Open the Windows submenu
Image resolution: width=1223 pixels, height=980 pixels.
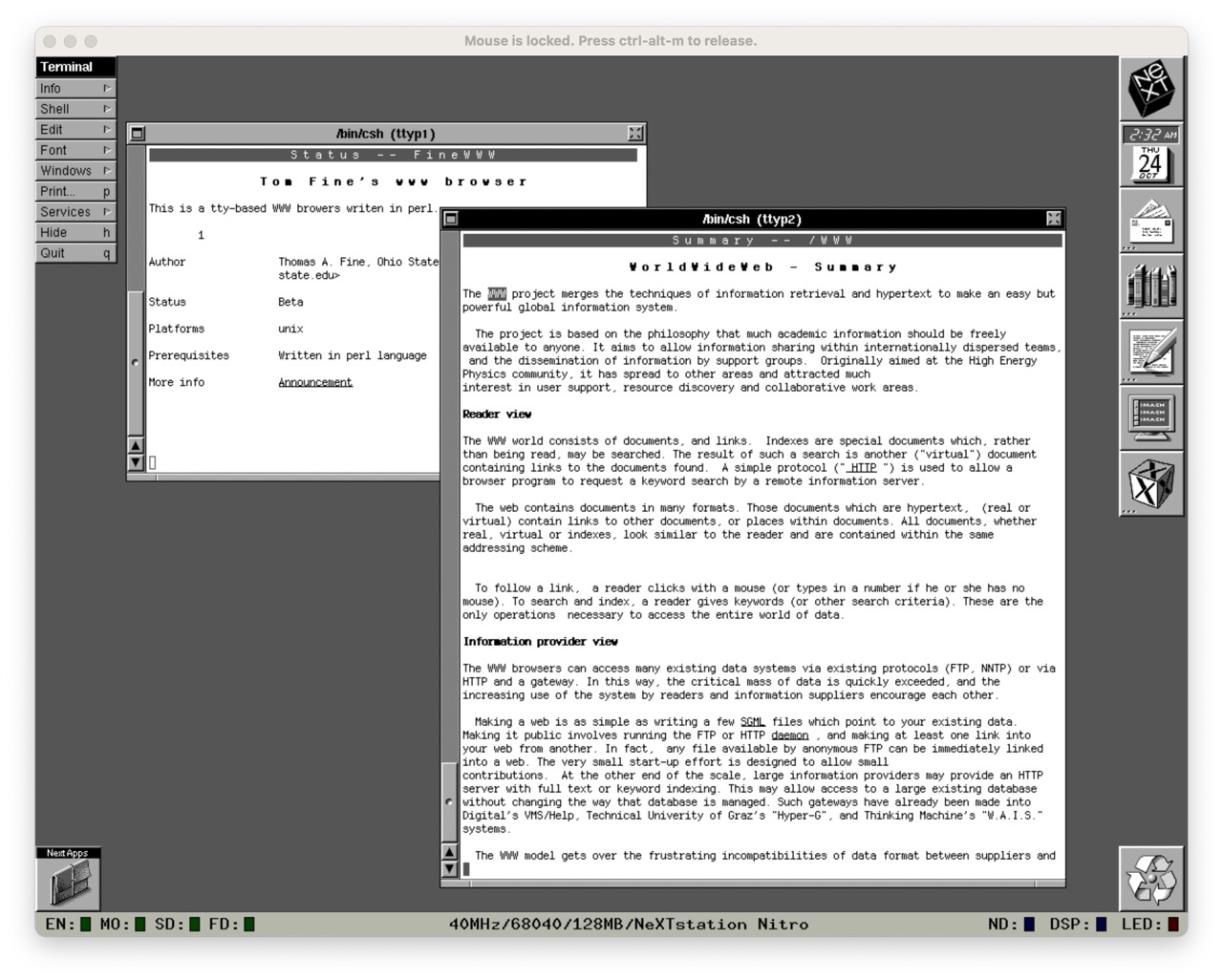click(75, 170)
